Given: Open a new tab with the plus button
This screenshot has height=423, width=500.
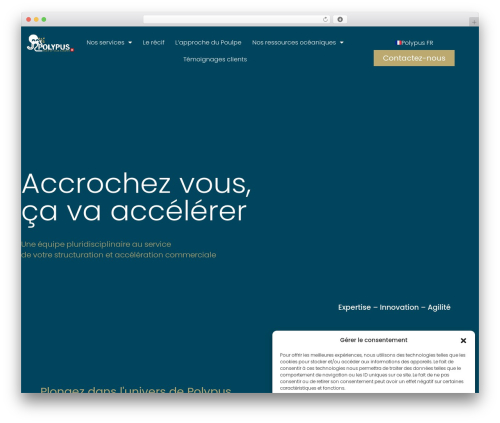Looking at the screenshot, I should [x=474, y=22].
